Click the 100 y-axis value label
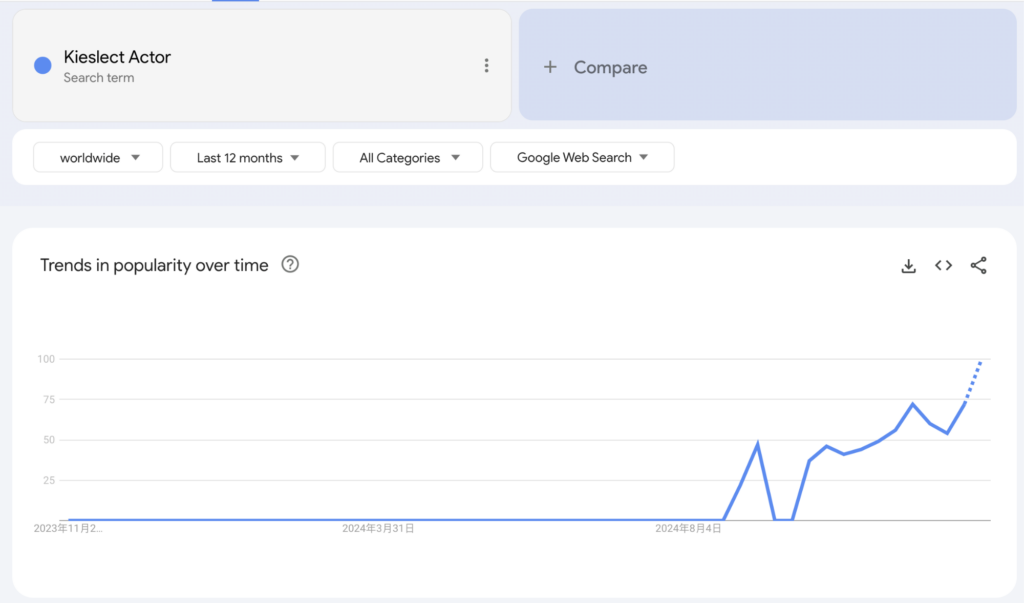 pos(46,359)
